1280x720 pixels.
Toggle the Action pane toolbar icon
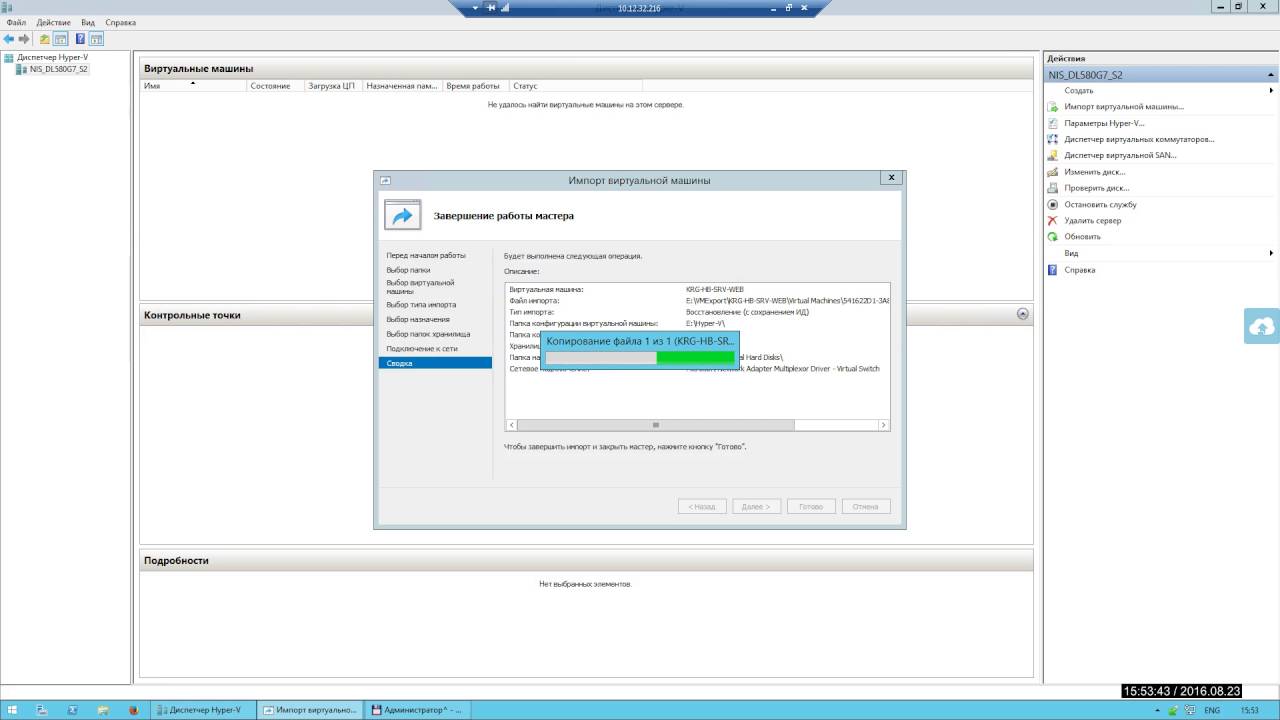point(96,39)
